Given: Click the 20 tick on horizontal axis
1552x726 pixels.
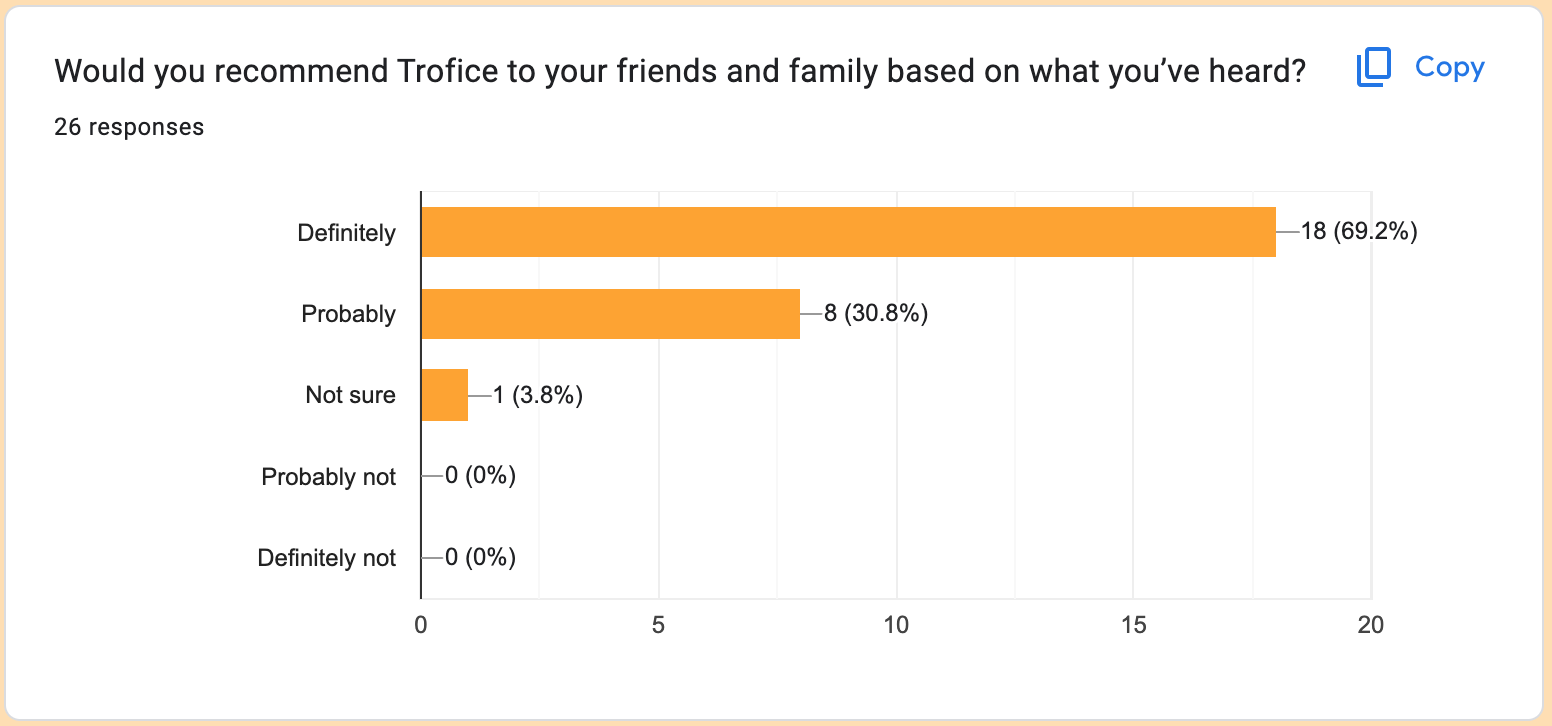Looking at the screenshot, I should (1370, 625).
